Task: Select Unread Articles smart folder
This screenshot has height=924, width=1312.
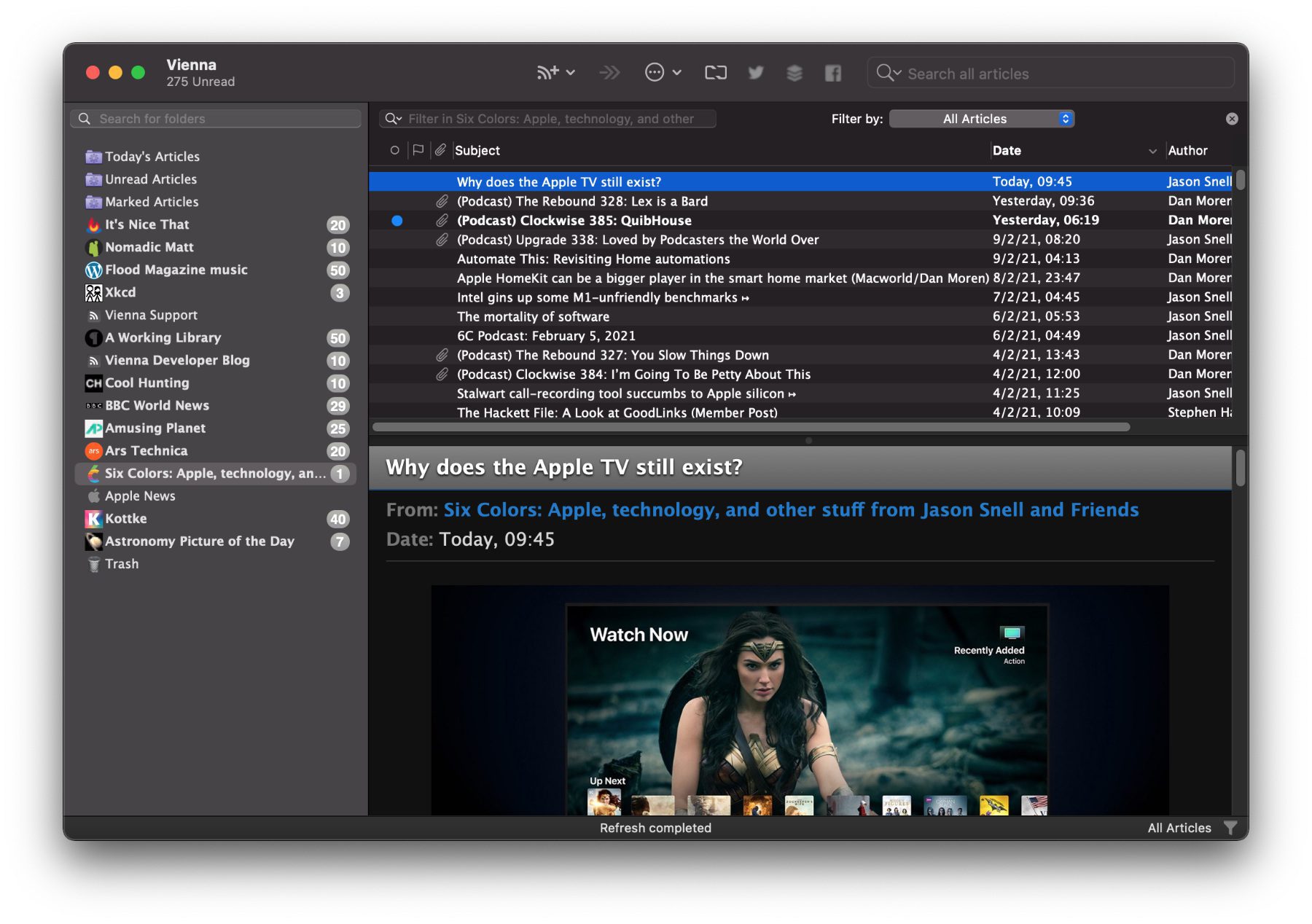Action: tap(150, 179)
